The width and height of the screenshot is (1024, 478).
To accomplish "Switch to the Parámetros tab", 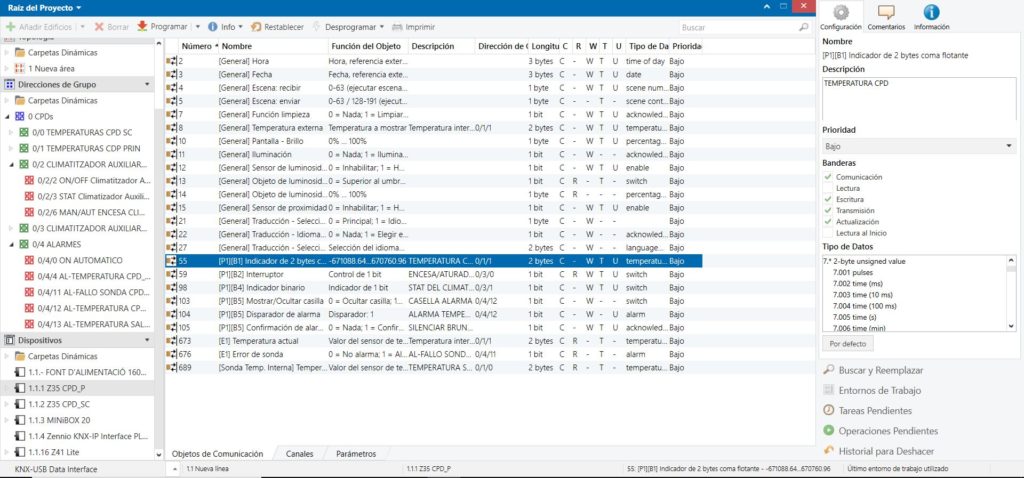I will (355, 453).
